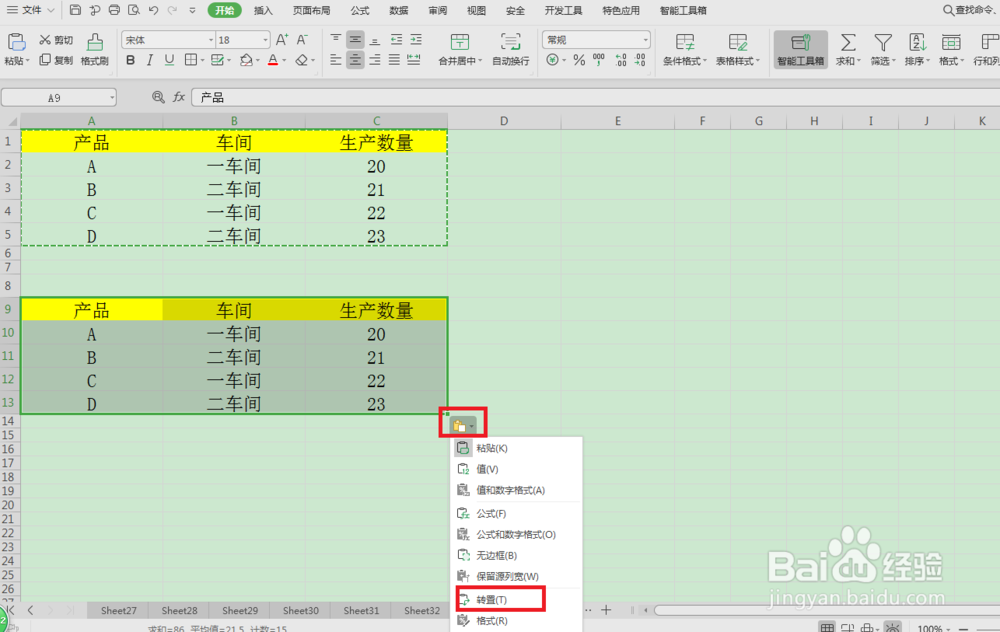The height and width of the screenshot is (632, 1000).
Task: Switch to the 页面布局 (Page Layout) tab
Action: point(311,10)
